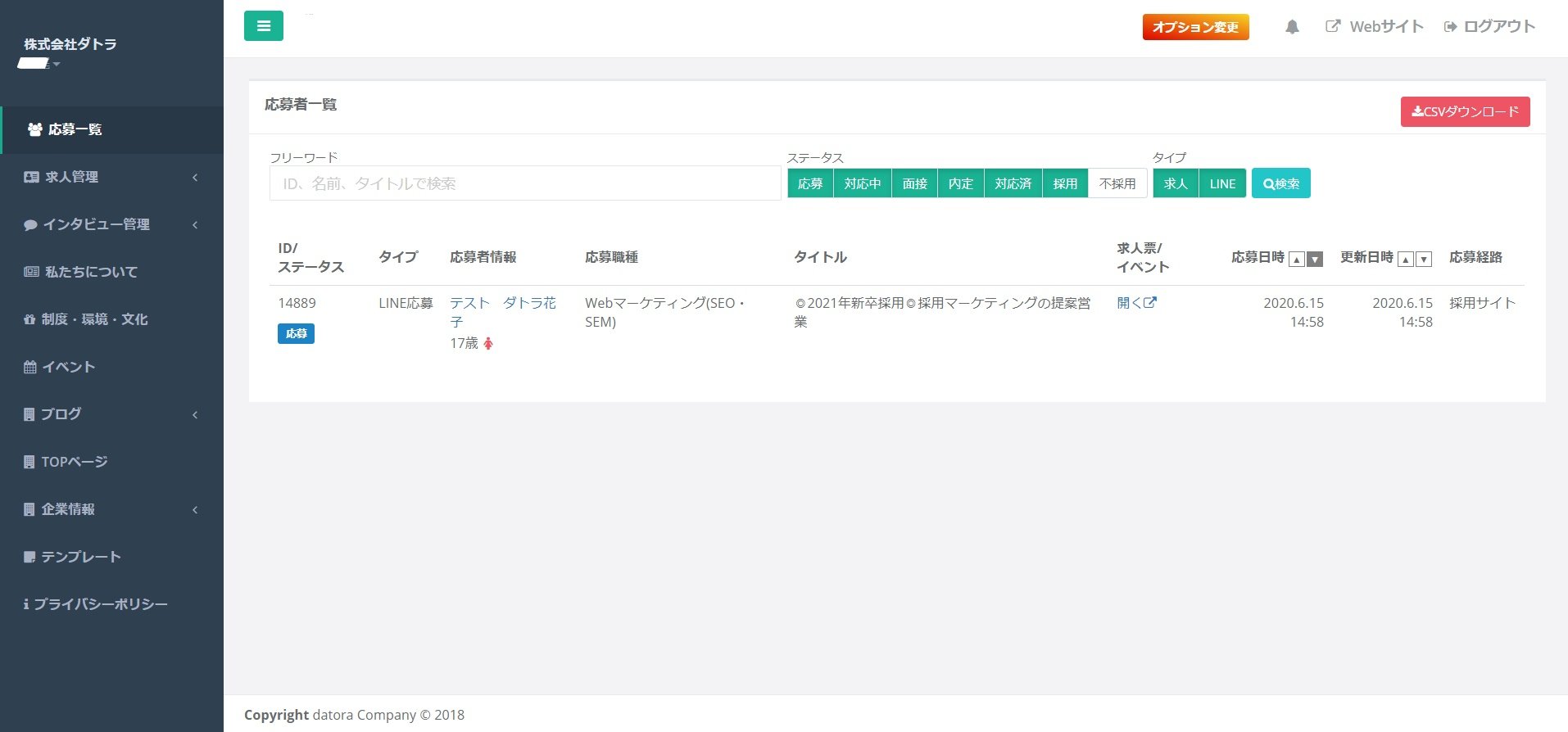Click the building icon beside TOPページ

(29, 462)
